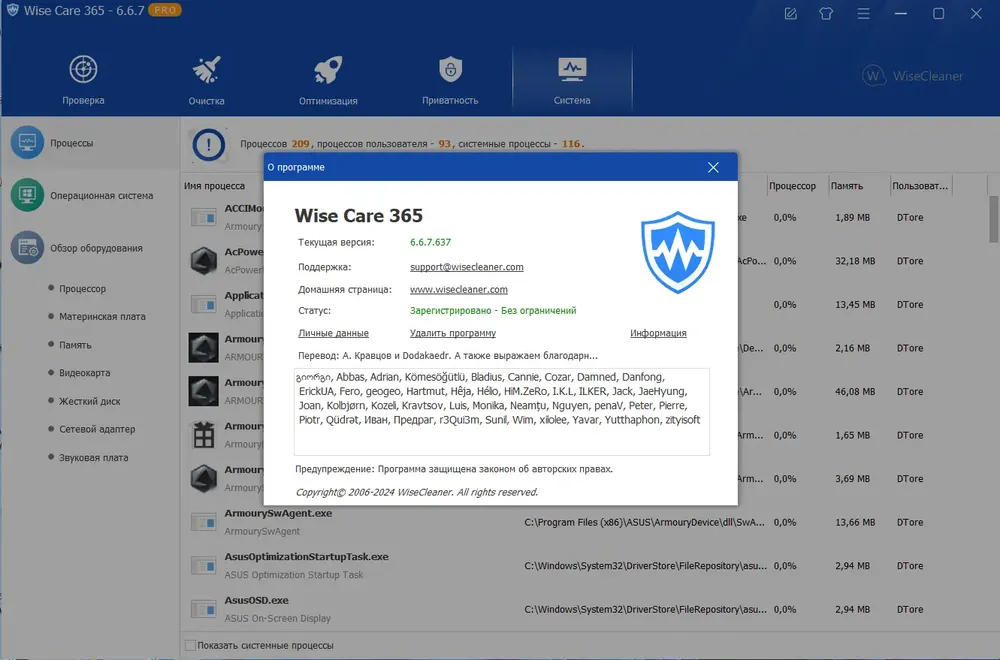Screen dimensions: 1000x660
Task: Open the Информация link in the dialog
Action: pyautogui.click(x=658, y=333)
